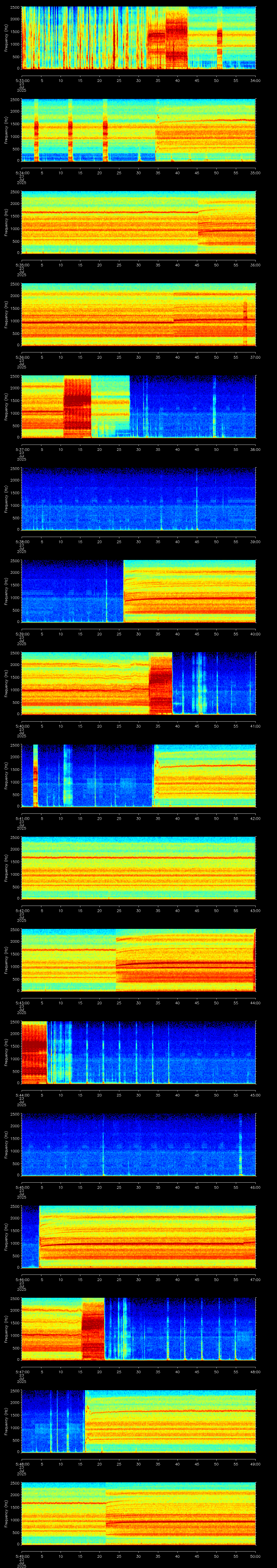Click the '45:00' end time label
This screenshot has height=1568, width=277.
point(255,1095)
